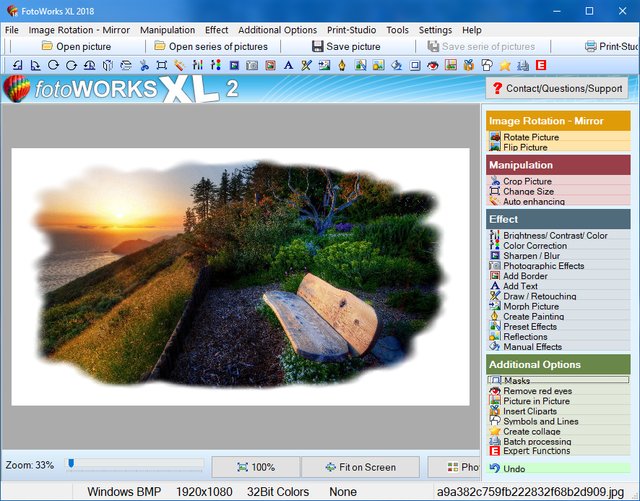
Task: Click the Change Size frame icon in the toolbar
Action: coord(162,65)
